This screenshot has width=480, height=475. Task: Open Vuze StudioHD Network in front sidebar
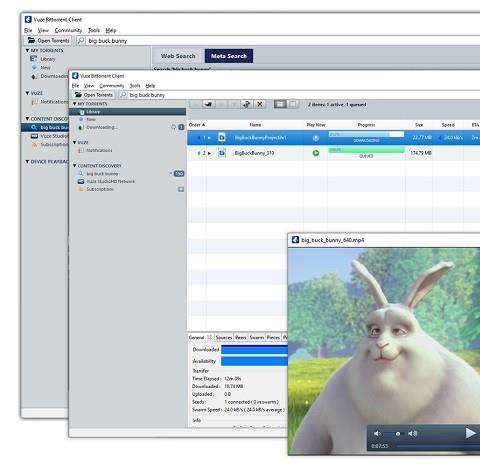[111, 181]
